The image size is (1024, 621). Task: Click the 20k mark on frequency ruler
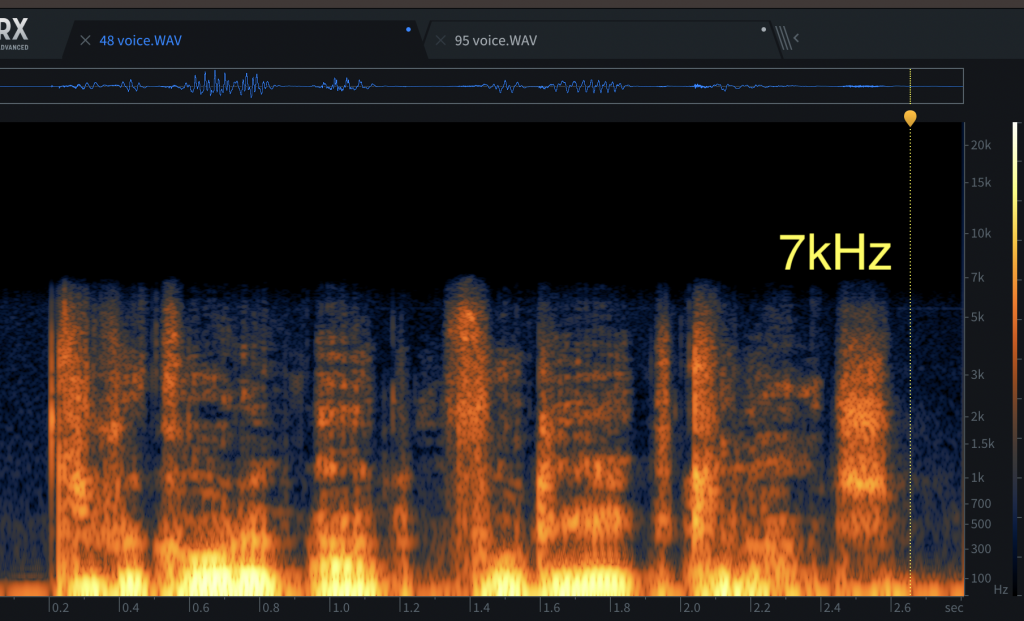click(979, 145)
